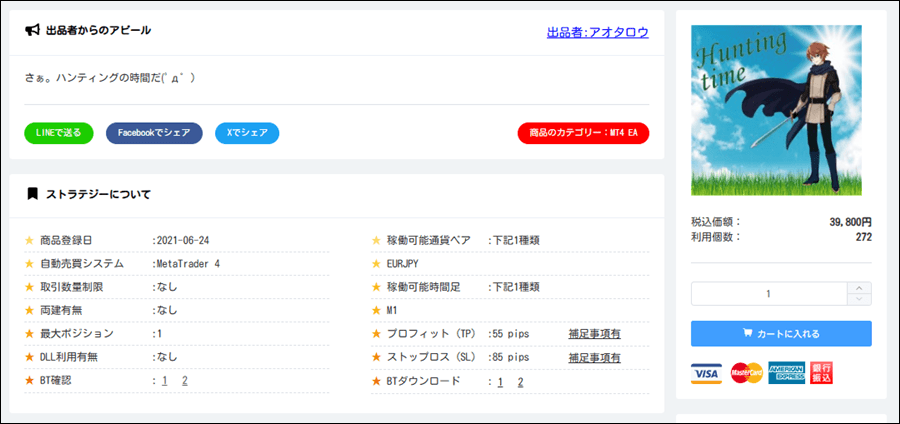Click the value :85 pips
Image resolution: width=900 pixels, height=424 pixels.
pyautogui.click(x=509, y=357)
